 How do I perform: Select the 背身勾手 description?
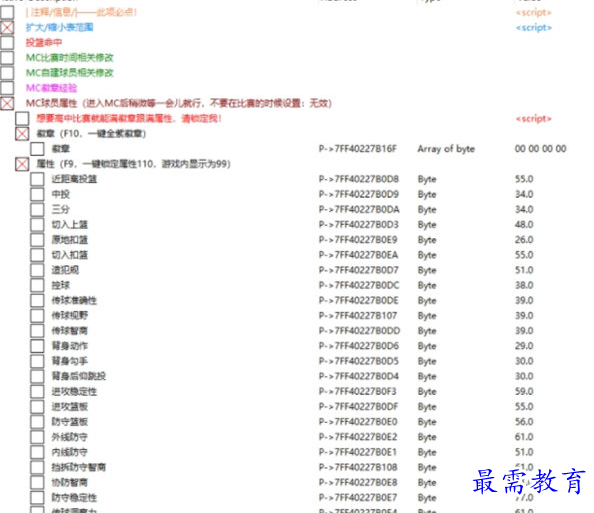click(70, 361)
